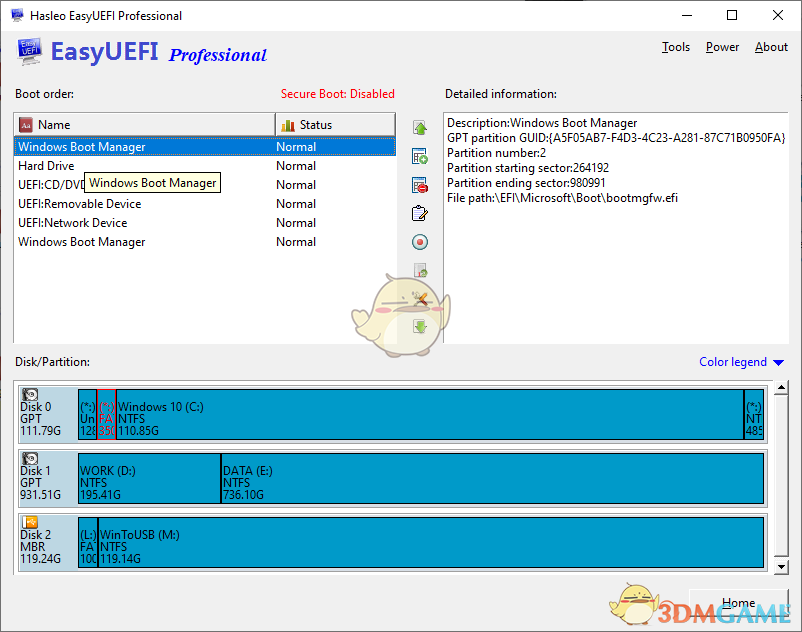Image resolution: width=802 pixels, height=632 pixels.
Task: Open the About menu
Action: pos(771,46)
